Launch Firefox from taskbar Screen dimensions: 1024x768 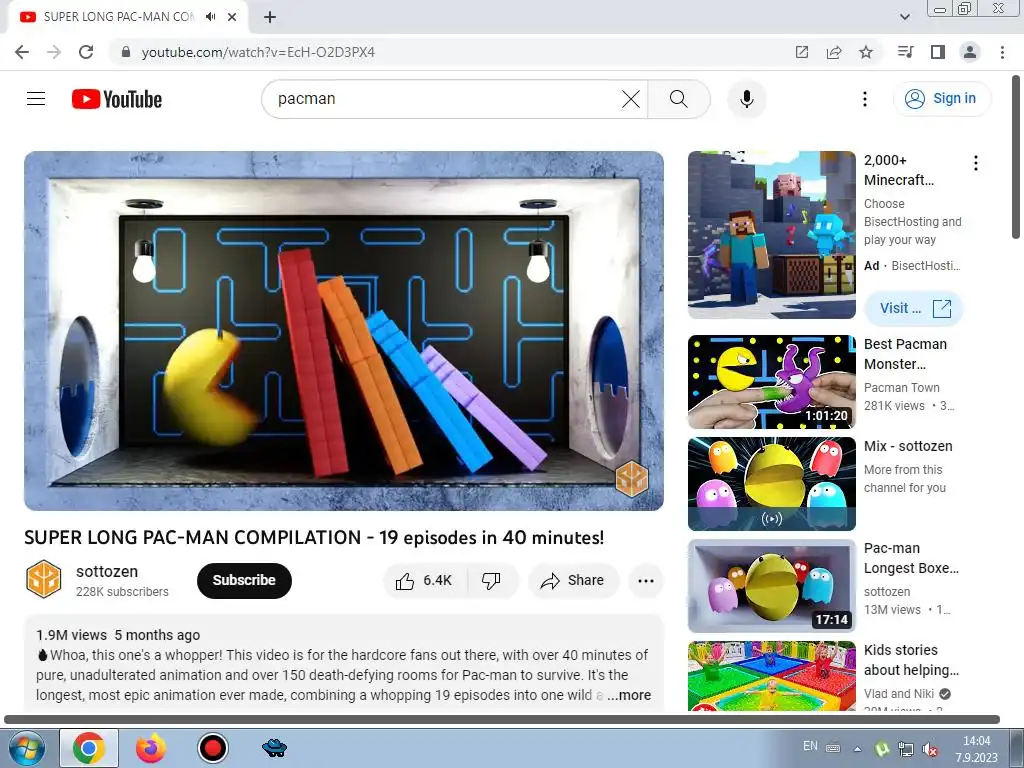151,748
